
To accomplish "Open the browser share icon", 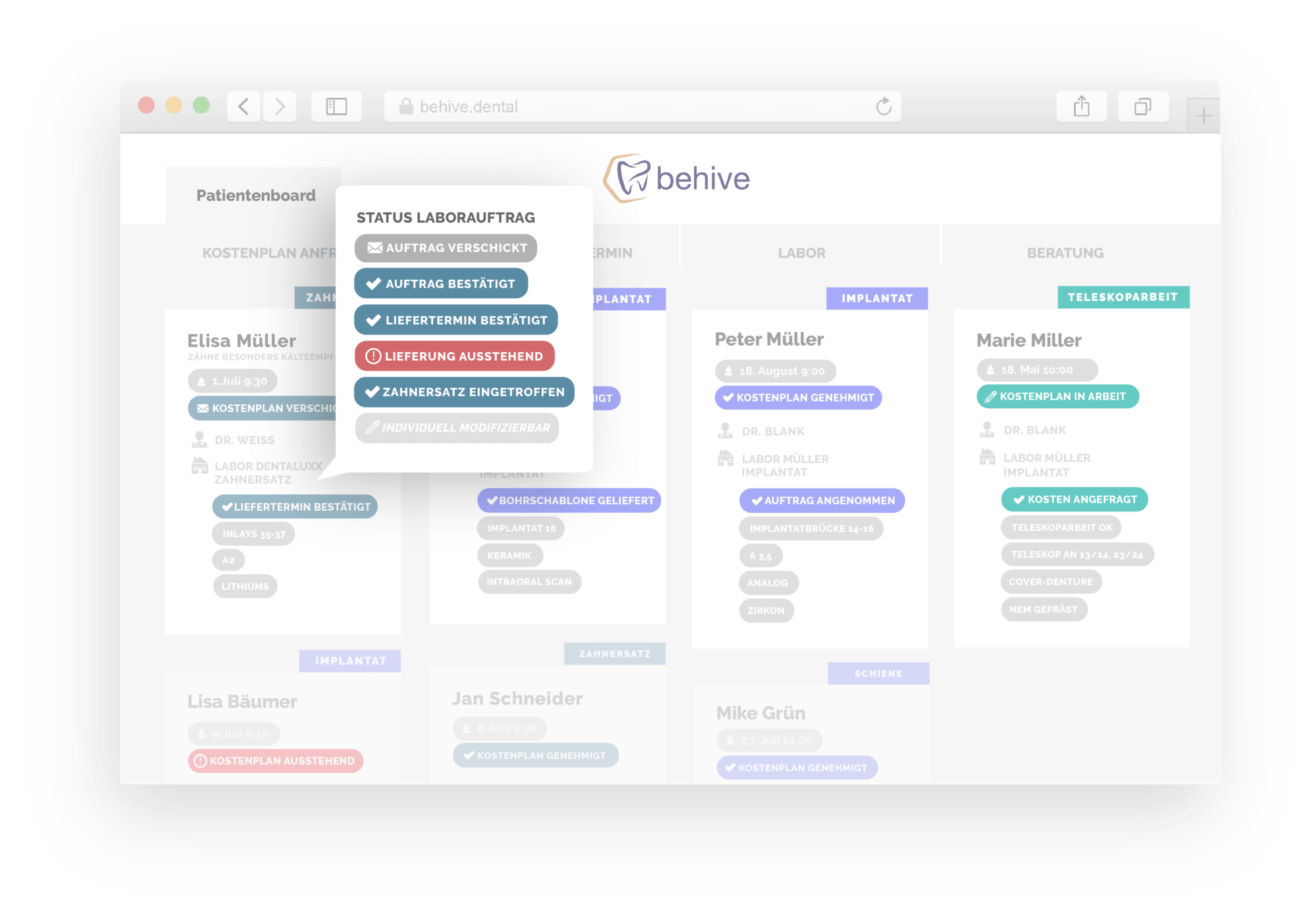I will (1082, 106).
